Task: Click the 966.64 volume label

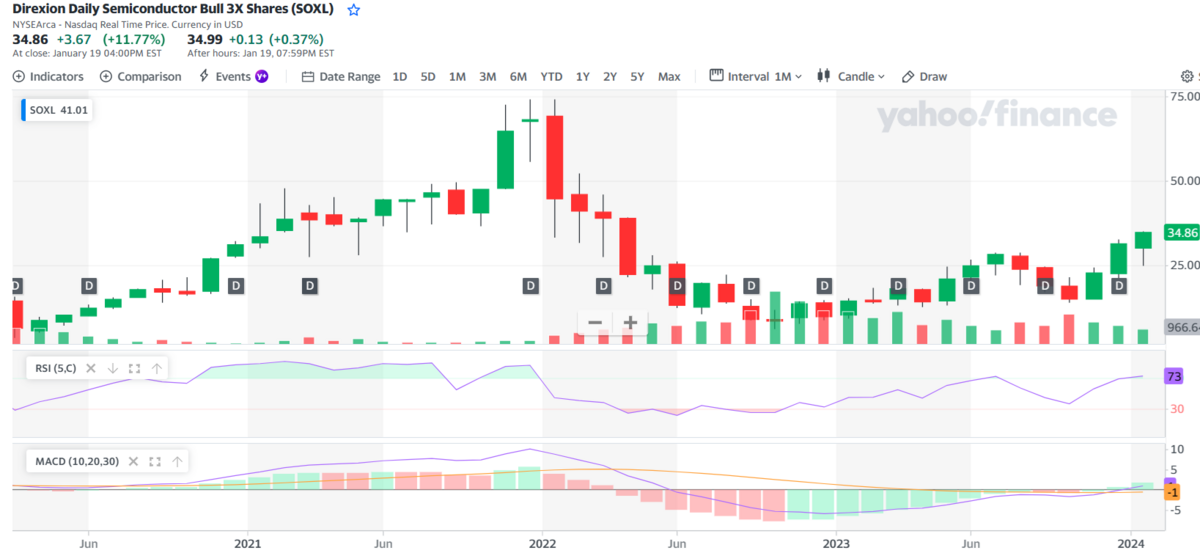Action: click(x=1183, y=327)
